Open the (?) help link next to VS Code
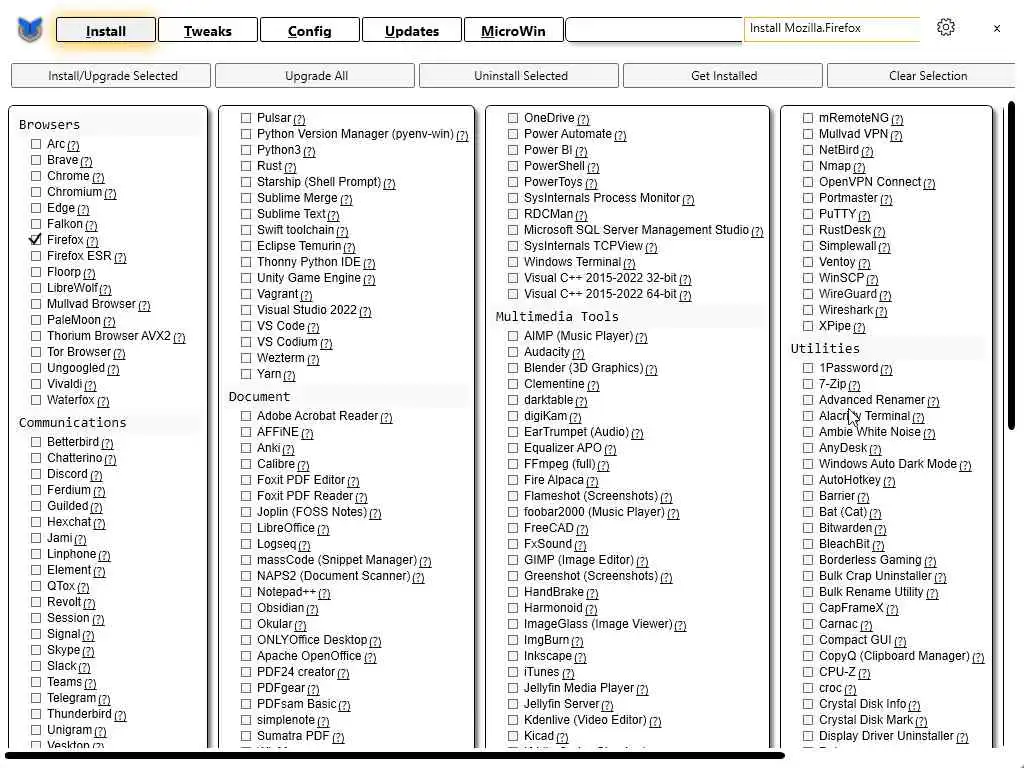Viewport: 1024px width, 768px height. [313, 327]
